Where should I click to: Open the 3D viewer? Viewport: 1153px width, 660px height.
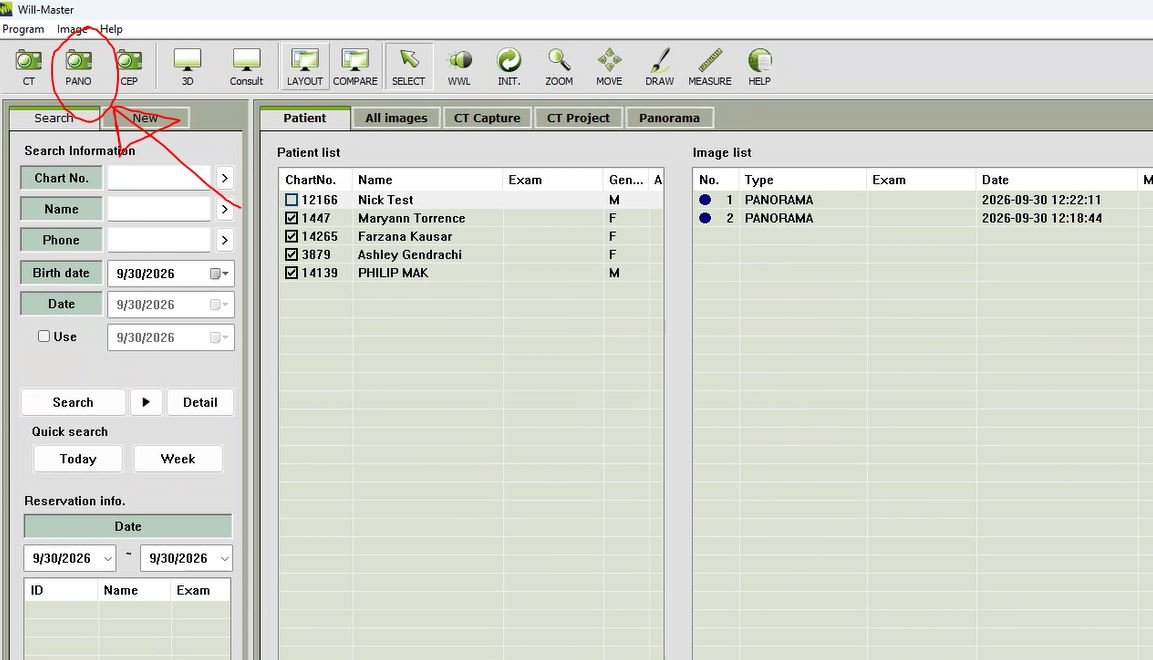188,67
